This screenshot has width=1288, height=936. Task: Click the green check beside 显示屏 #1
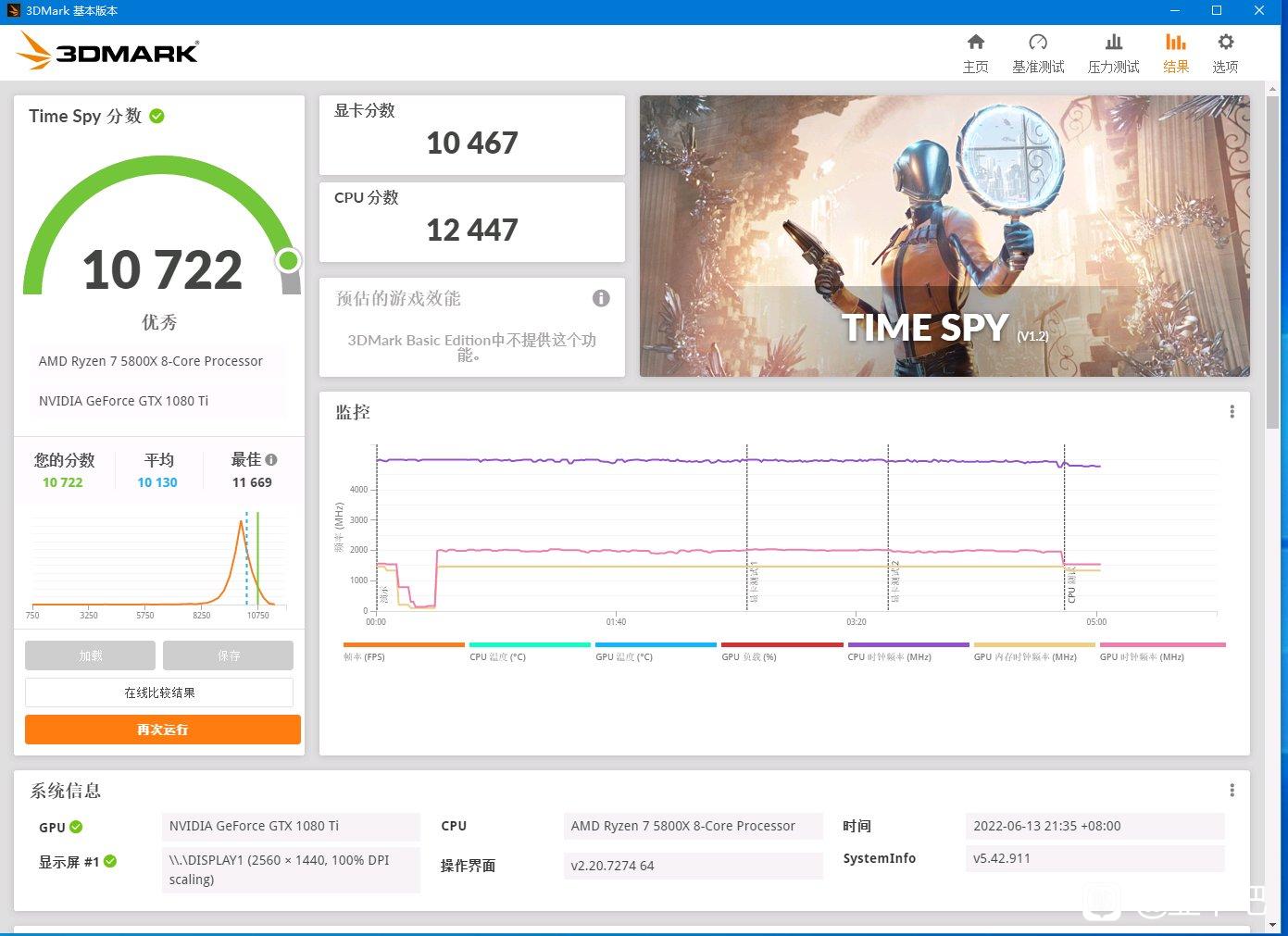coord(110,861)
